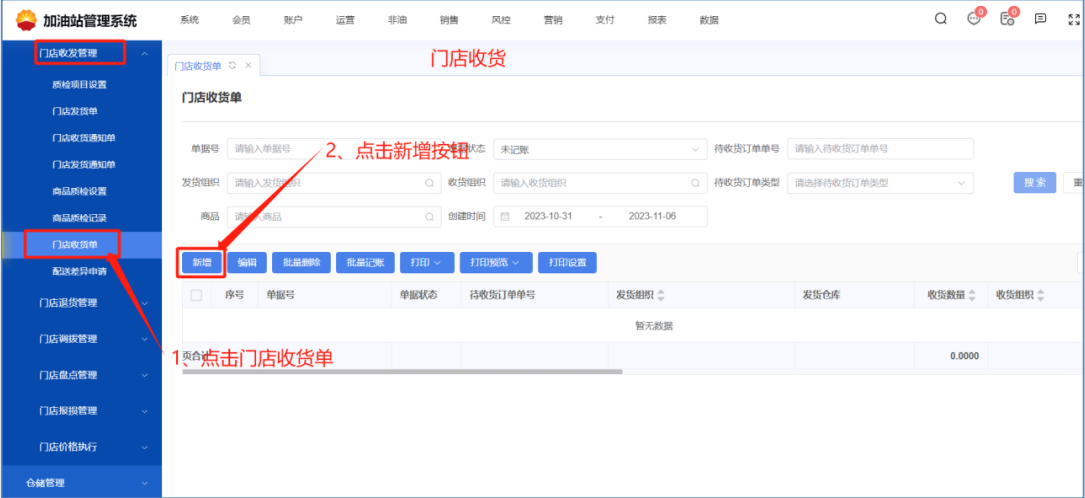Screen dimensions: 1085x498
Task: Click the search magnifier icon in top bar
Action: 941,19
